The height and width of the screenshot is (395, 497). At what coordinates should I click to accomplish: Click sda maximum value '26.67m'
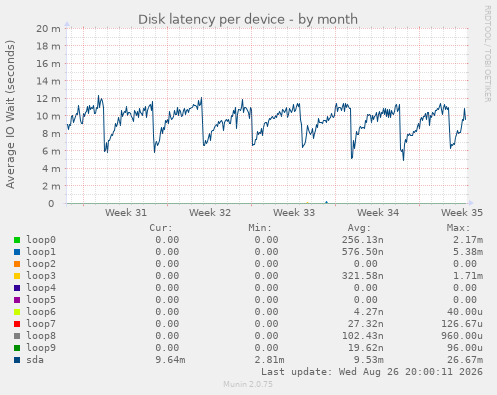pyautogui.click(x=462, y=360)
